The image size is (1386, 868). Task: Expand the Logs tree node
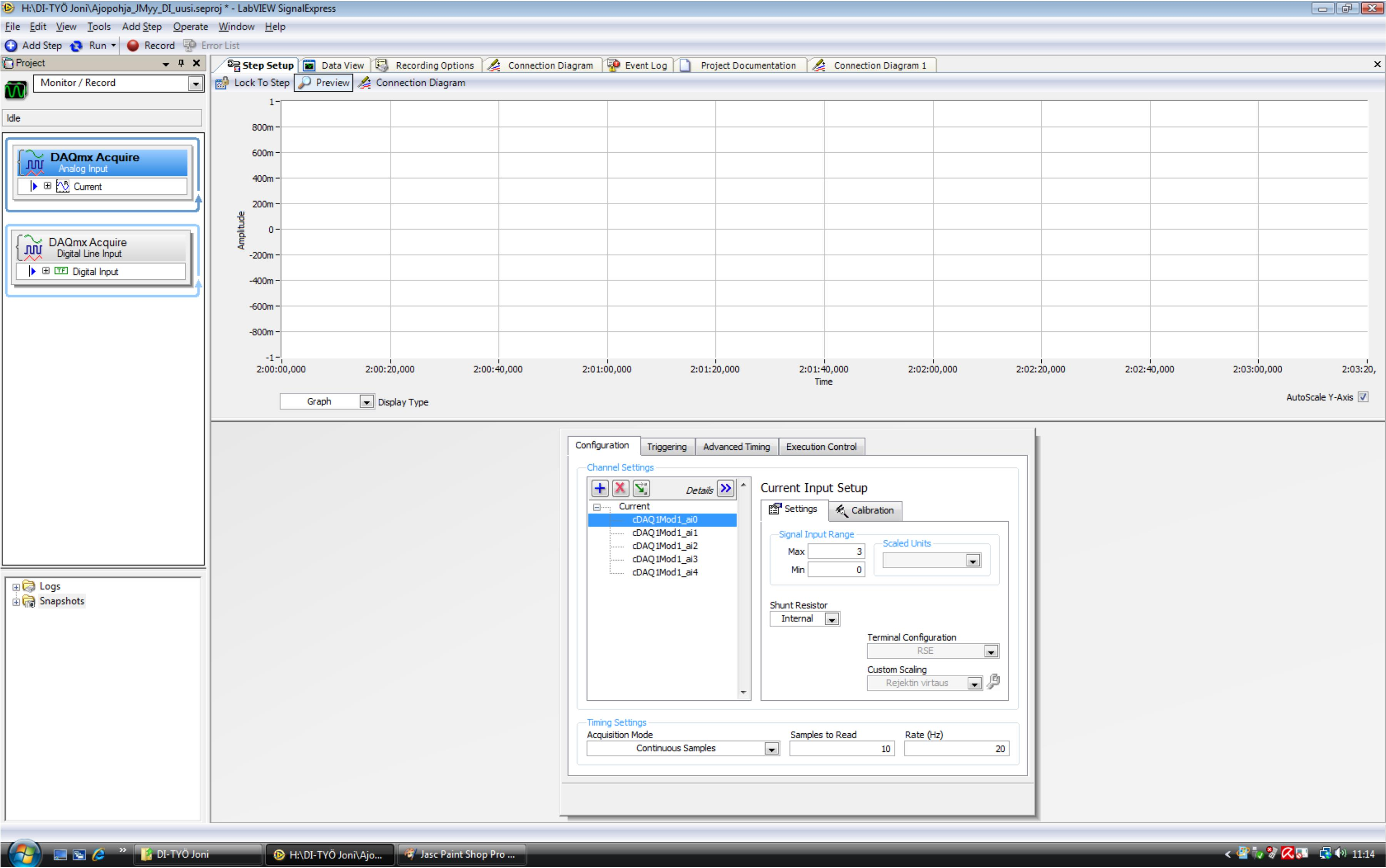pos(16,587)
